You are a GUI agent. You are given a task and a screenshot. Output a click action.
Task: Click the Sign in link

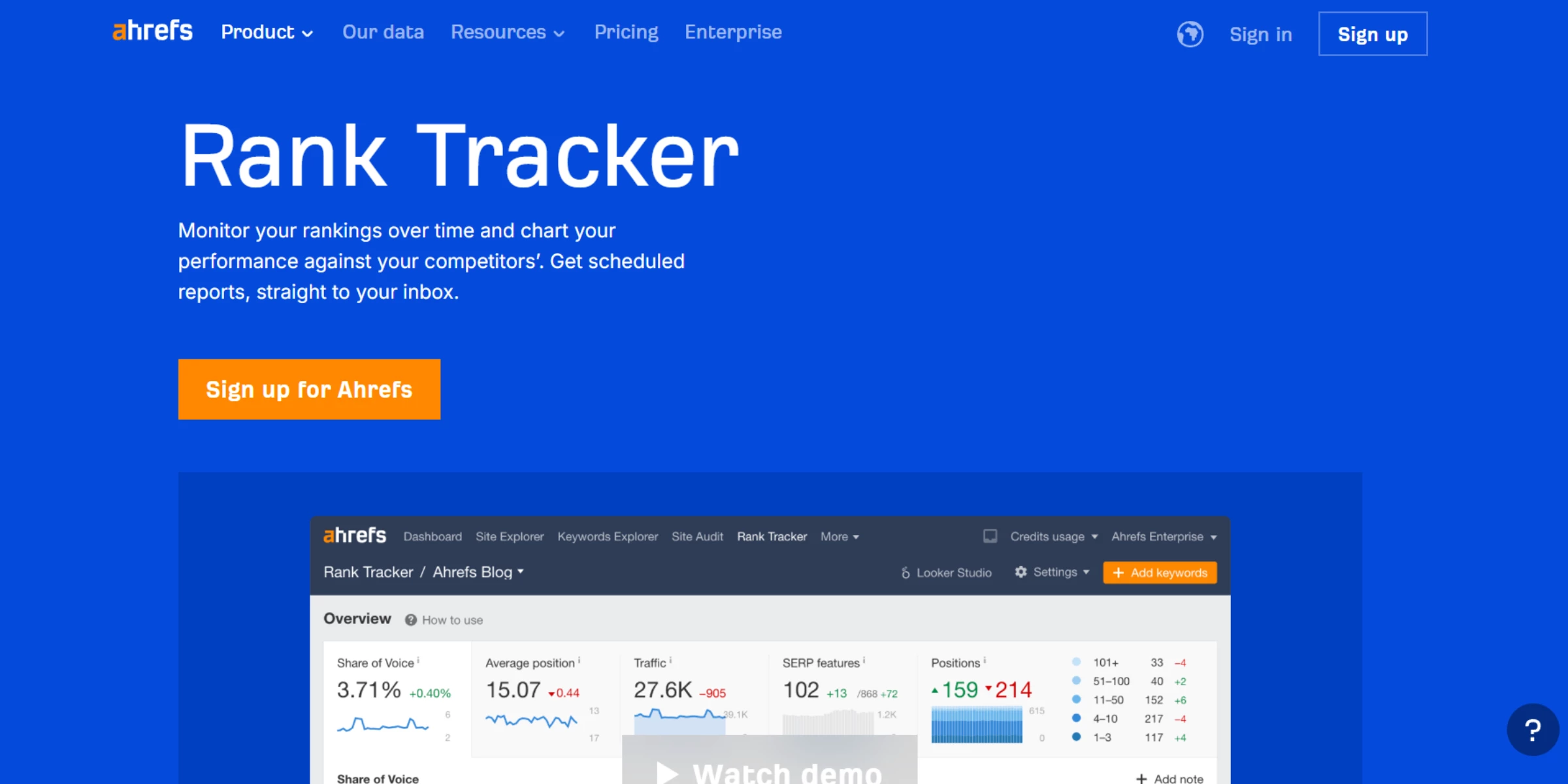tap(1260, 34)
